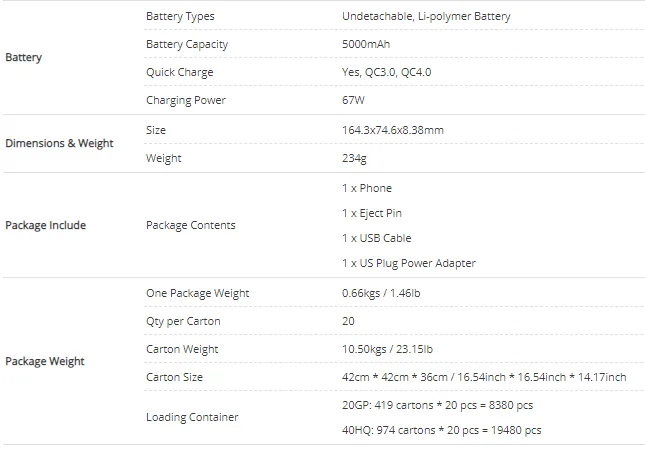The width and height of the screenshot is (645, 454).
Task: Click the Package Contents label
Action: point(190,225)
